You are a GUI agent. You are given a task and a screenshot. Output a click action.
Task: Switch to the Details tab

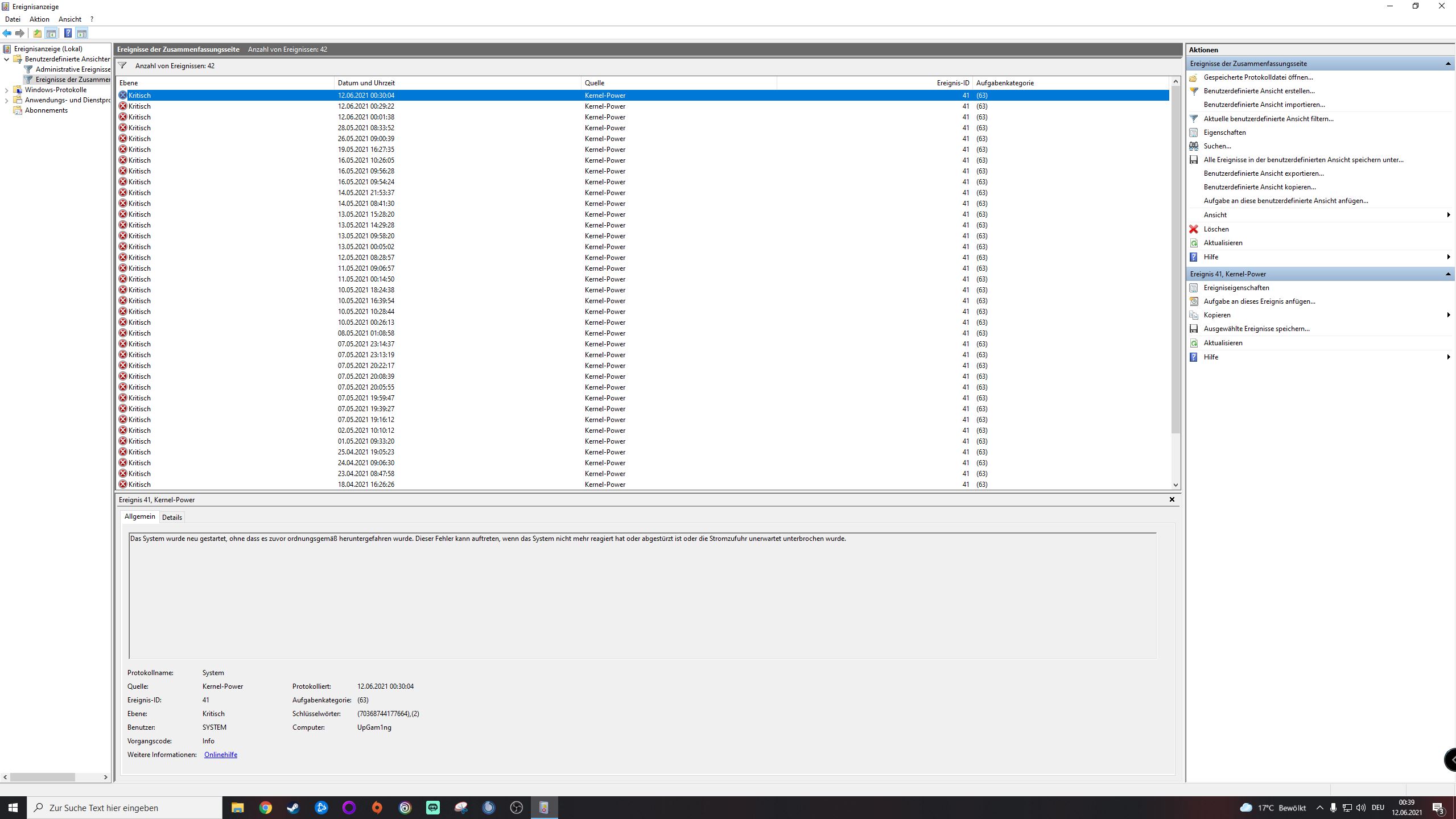pos(172,517)
